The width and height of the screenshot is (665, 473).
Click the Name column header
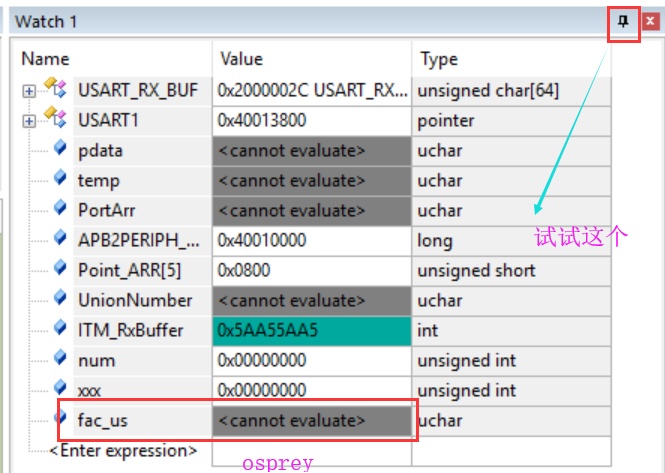(45, 59)
